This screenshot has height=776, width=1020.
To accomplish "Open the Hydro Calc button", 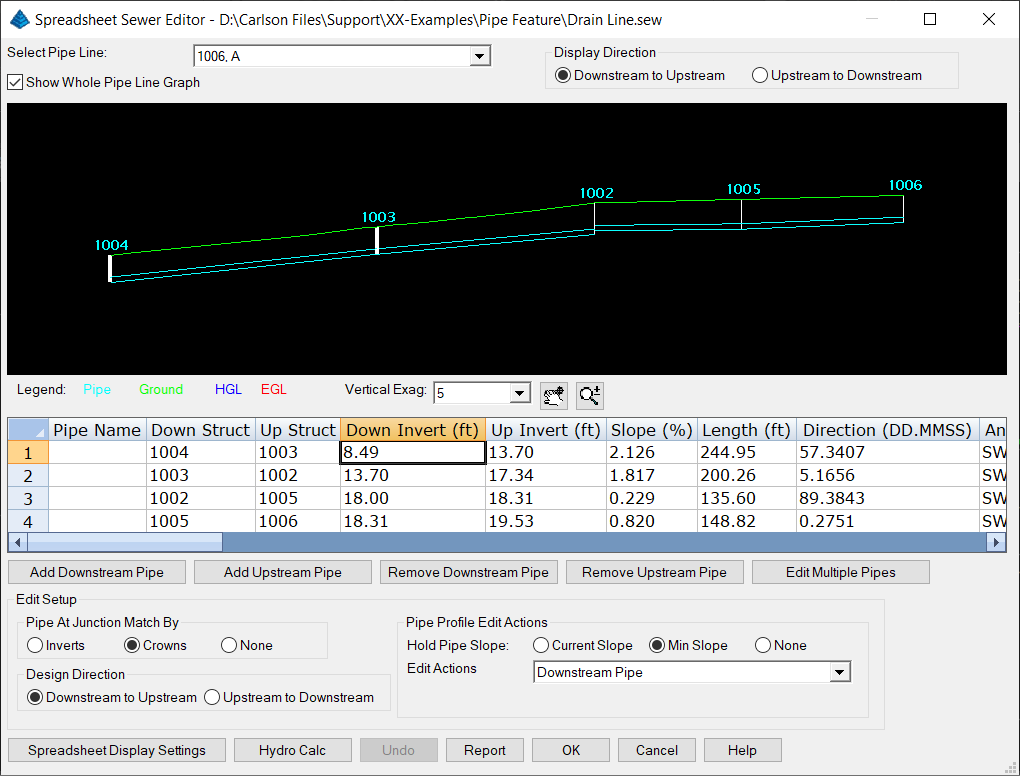I will (x=292, y=750).
